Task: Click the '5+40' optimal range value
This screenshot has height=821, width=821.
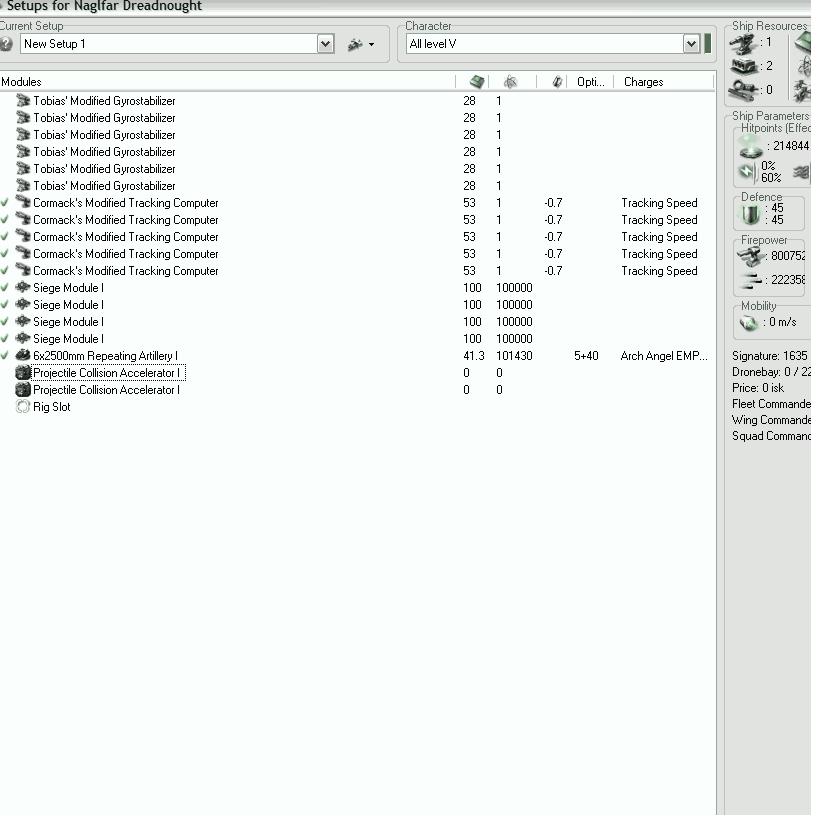Action: (586, 356)
